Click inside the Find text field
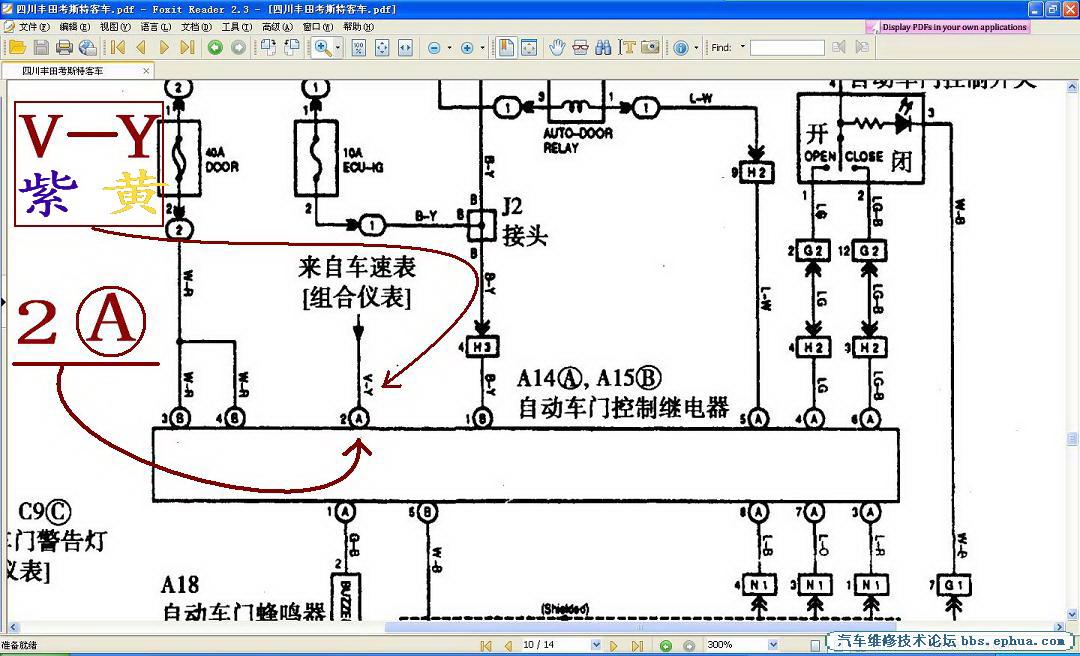 [x=787, y=48]
